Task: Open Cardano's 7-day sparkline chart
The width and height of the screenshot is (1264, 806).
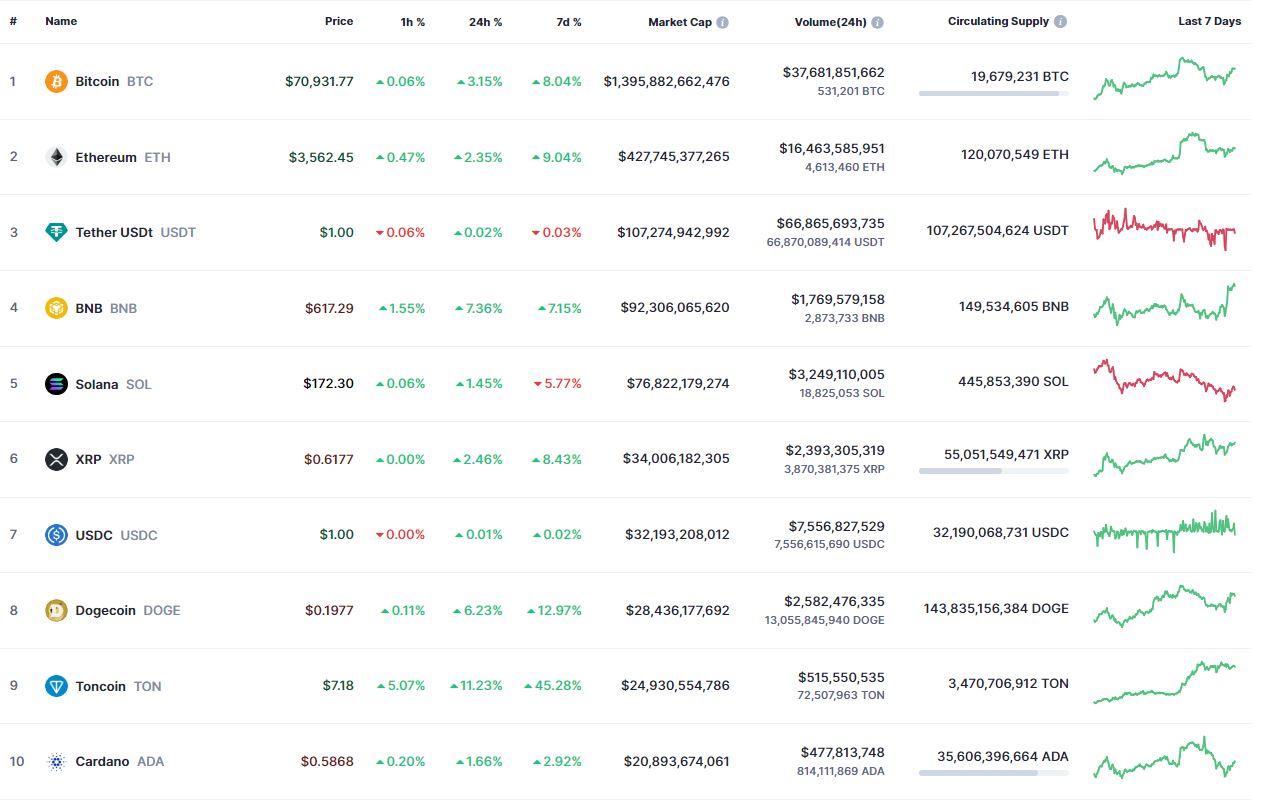Action: [1165, 758]
